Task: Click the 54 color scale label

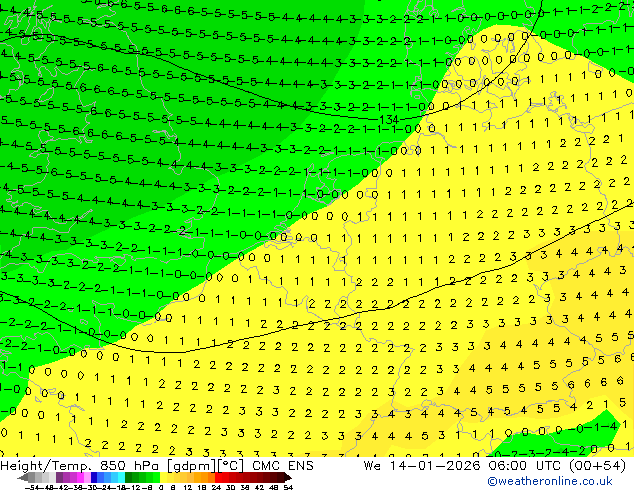Action: pos(287,488)
